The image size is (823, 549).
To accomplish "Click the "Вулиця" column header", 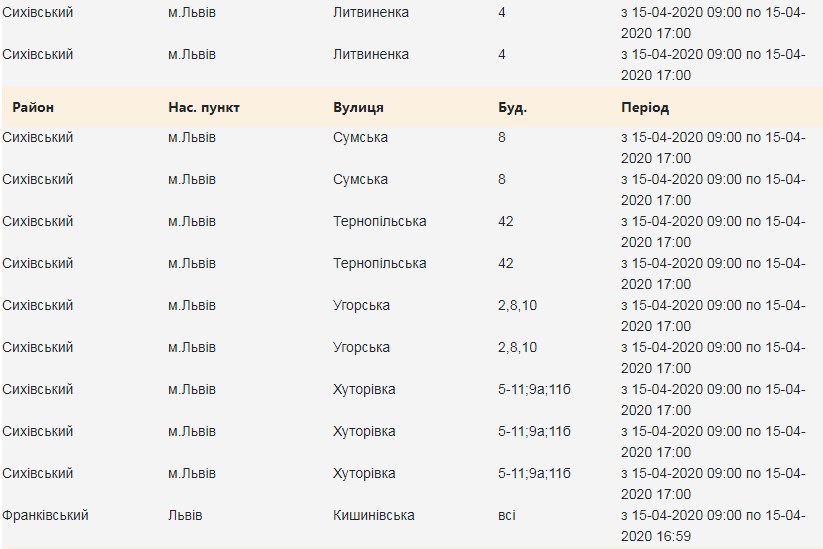I will click(x=358, y=107).
